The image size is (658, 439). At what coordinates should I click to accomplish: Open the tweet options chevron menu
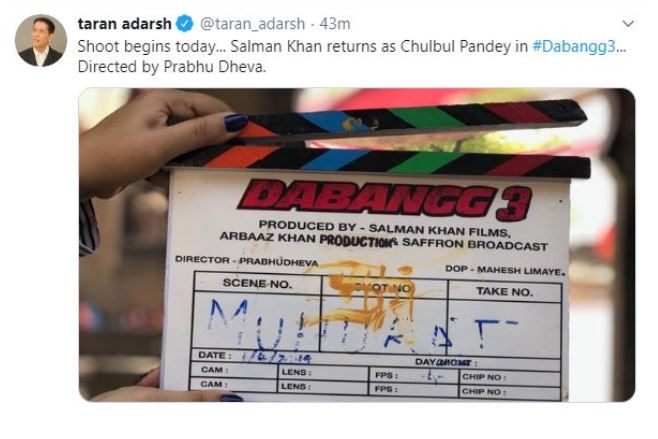pyautogui.click(x=628, y=24)
